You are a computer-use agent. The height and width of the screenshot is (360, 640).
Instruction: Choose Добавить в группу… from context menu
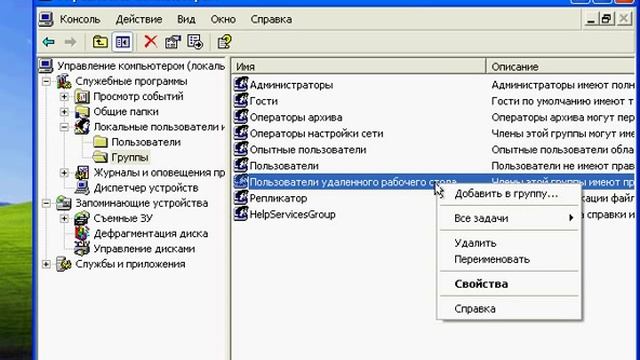click(x=509, y=194)
